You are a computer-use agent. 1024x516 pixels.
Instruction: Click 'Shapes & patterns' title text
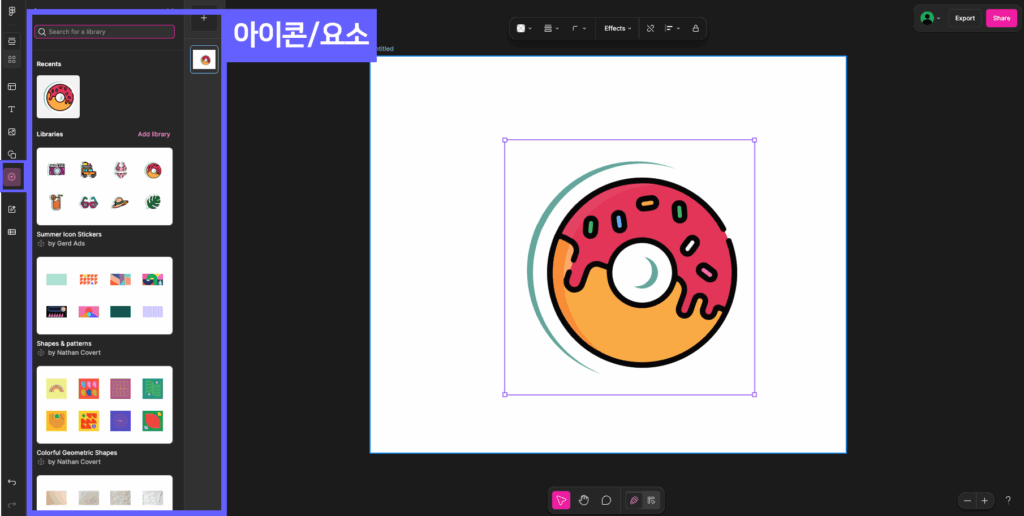(x=64, y=343)
